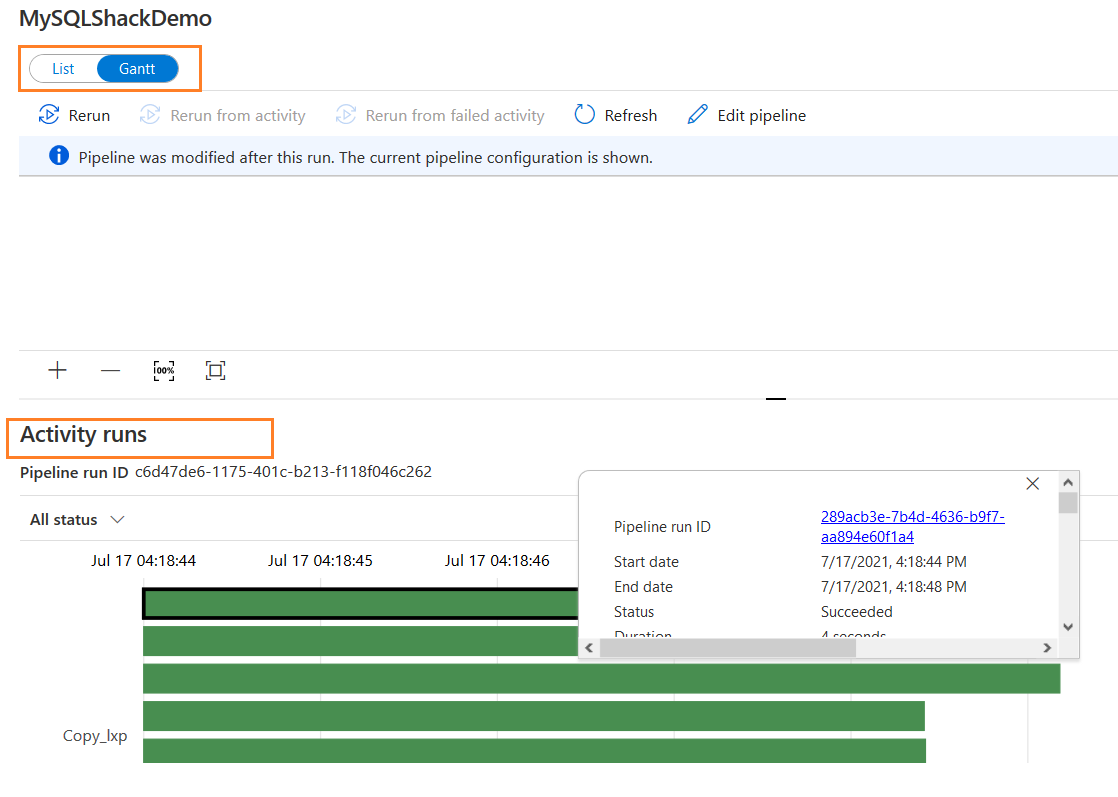Click Rerun from failed activity icon
The width and height of the screenshot is (1118, 797).
click(x=346, y=115)
